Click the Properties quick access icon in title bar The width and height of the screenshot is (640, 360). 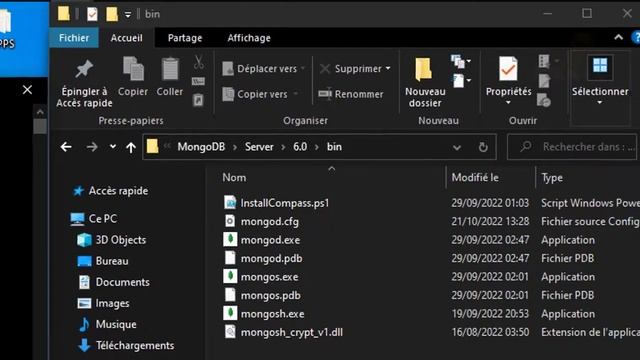point(92,14)
